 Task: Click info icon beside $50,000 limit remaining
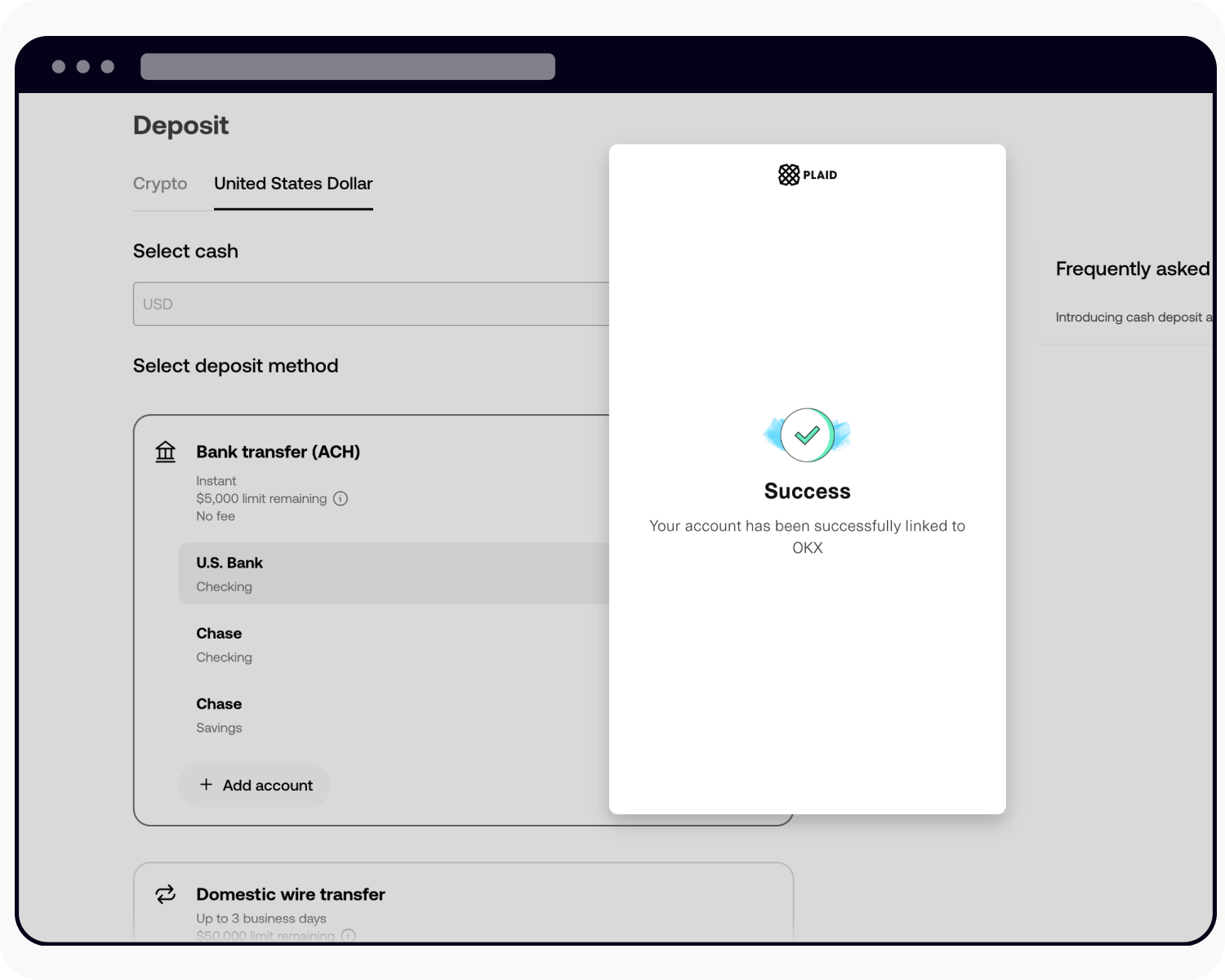[x=348, y=935]
